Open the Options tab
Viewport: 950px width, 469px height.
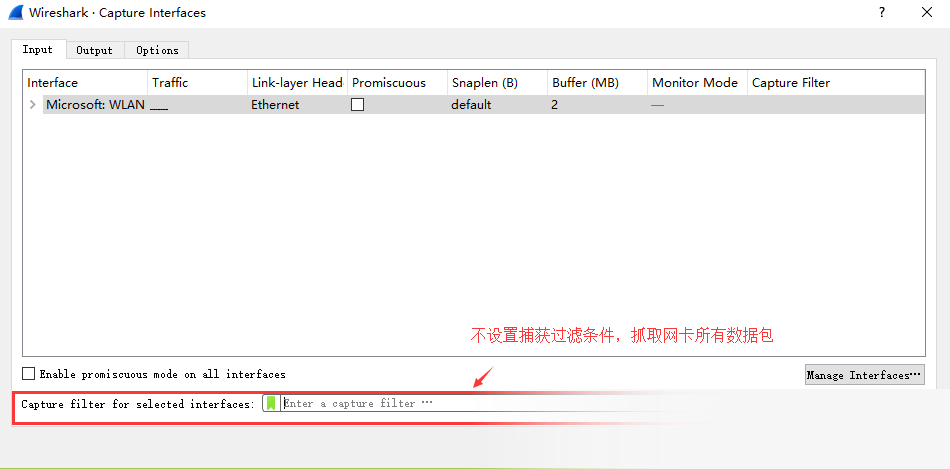pyautogui.click(x=157, y=50)
